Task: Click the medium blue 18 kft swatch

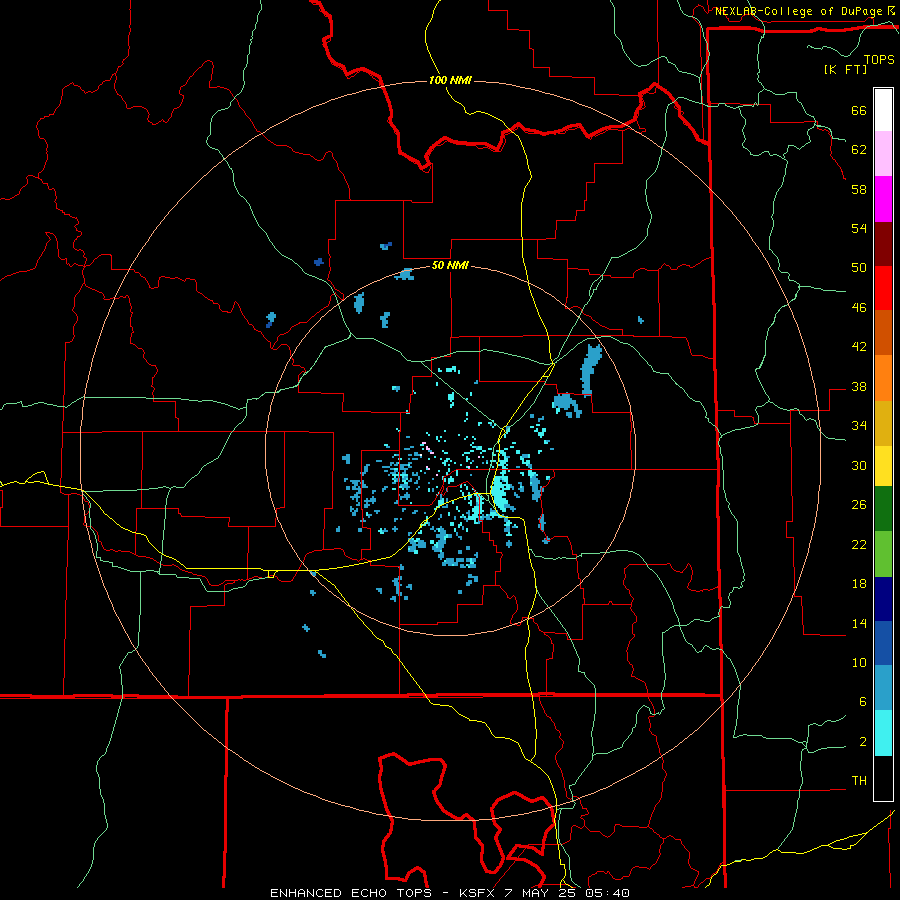Action: click(883, 643)
